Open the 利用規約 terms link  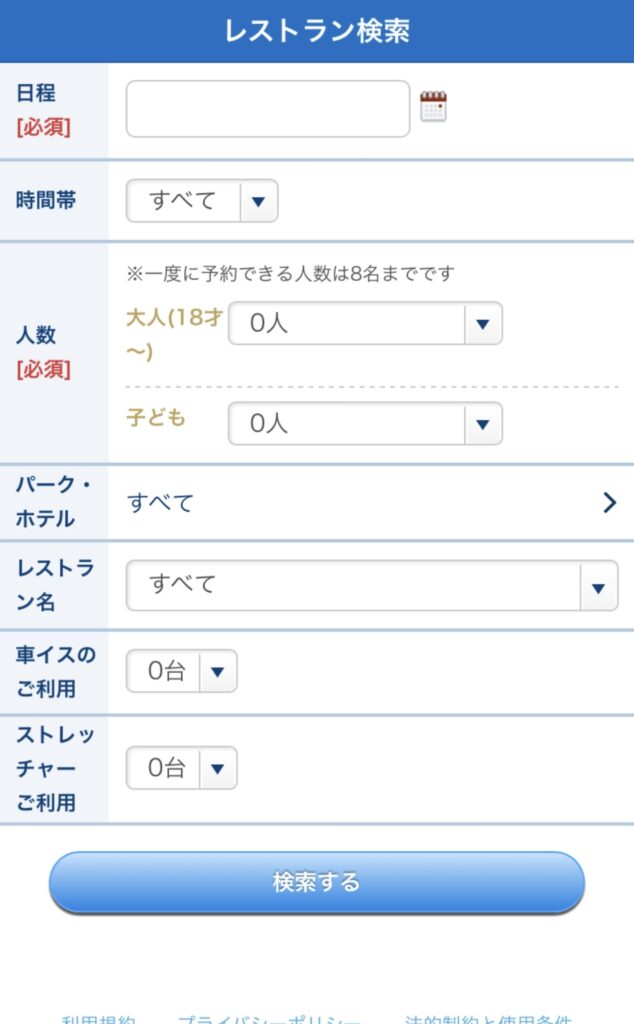pos(98,1018)
